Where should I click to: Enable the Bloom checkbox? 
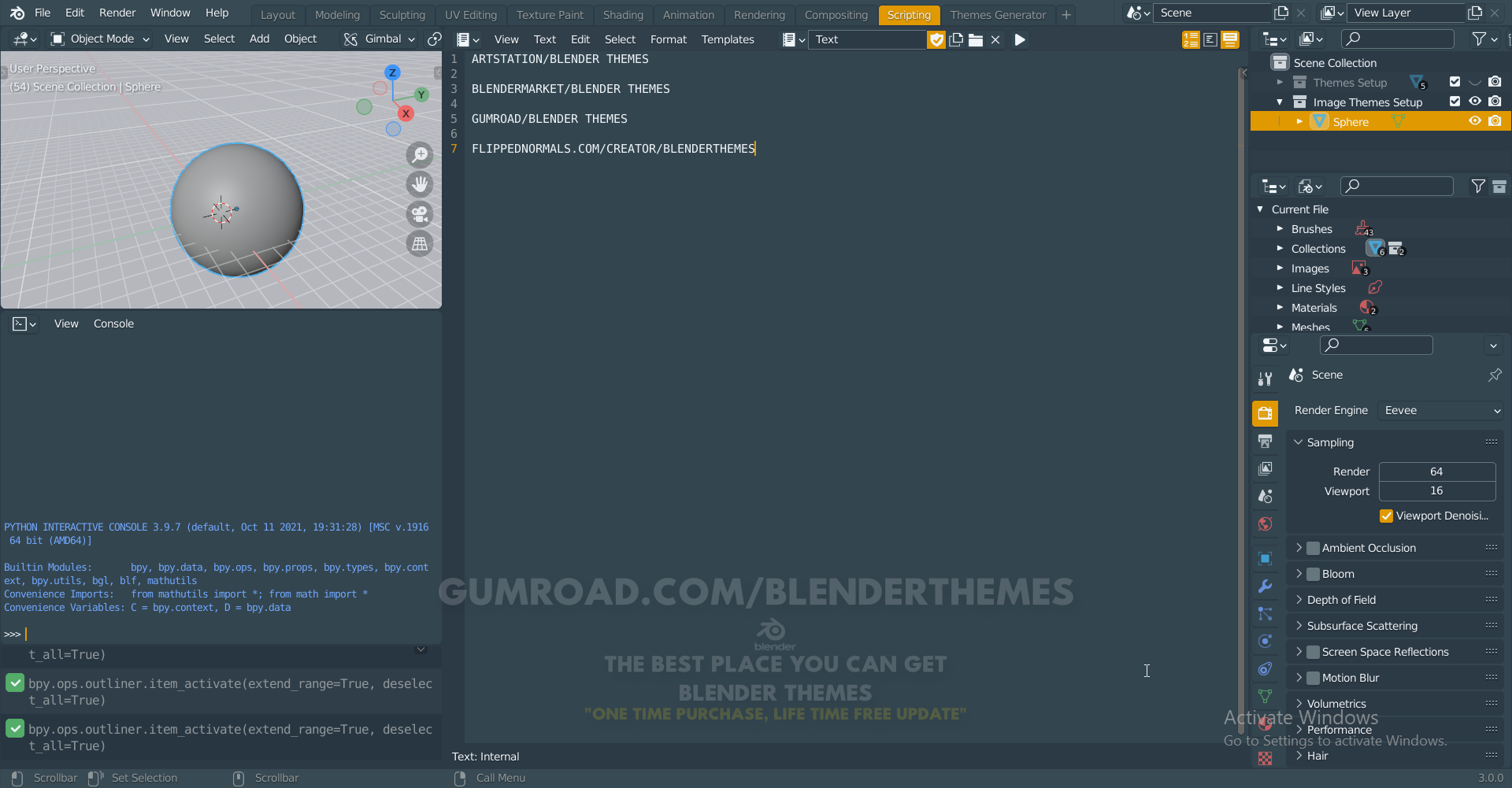tap(1314, 574)
